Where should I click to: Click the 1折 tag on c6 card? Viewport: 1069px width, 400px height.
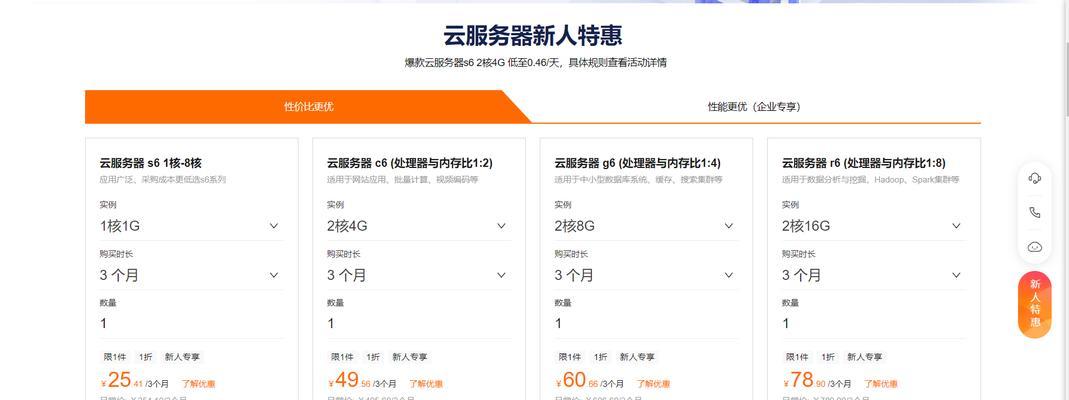(x=373, y=357)
